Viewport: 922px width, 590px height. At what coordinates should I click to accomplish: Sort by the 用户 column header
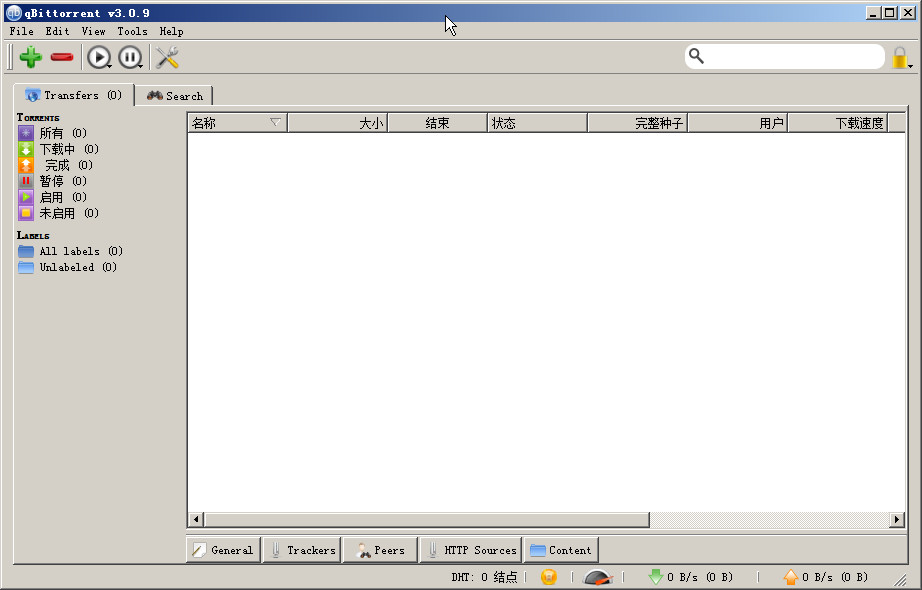coord(738,123)
